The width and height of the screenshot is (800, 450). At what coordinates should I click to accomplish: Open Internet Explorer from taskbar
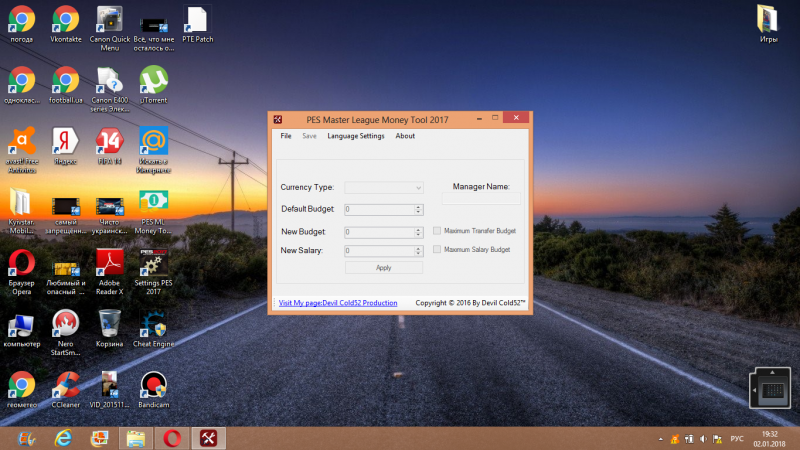(x=63, y=438)
